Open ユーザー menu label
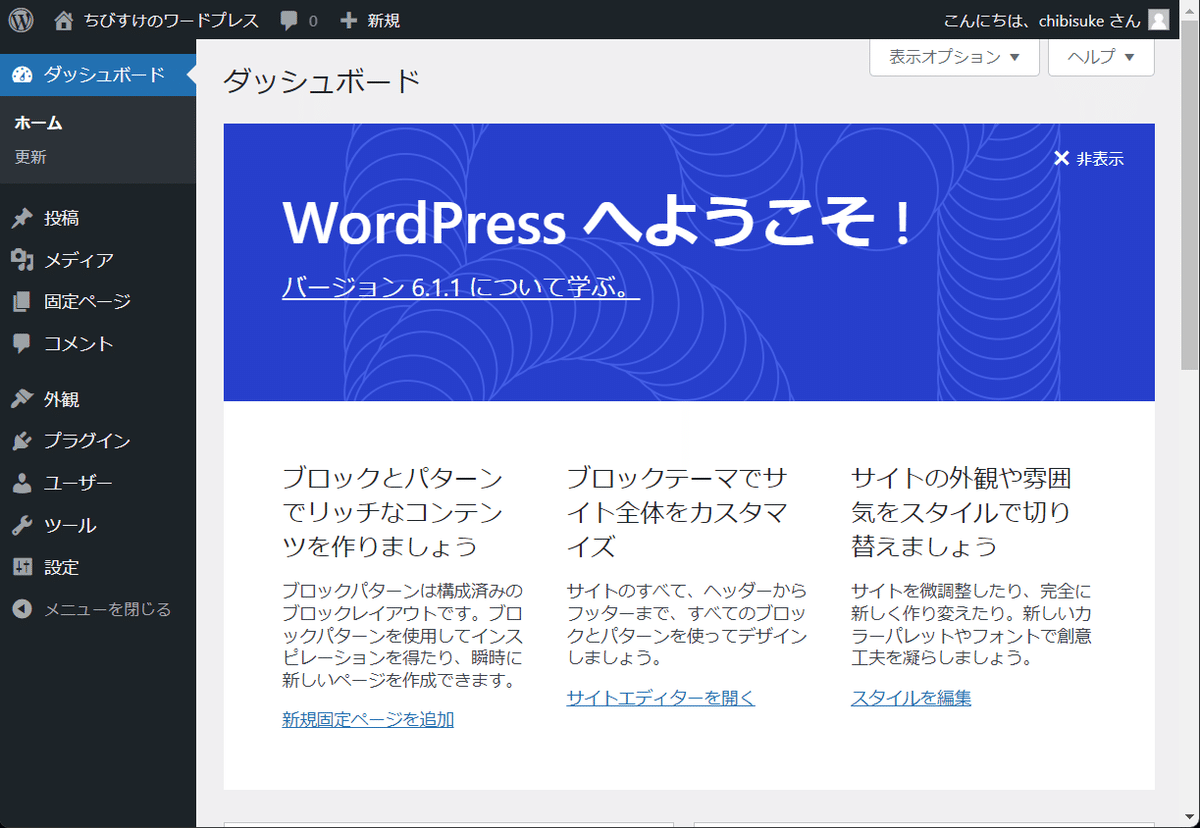 pyautogui.click(x=78, y=483)
